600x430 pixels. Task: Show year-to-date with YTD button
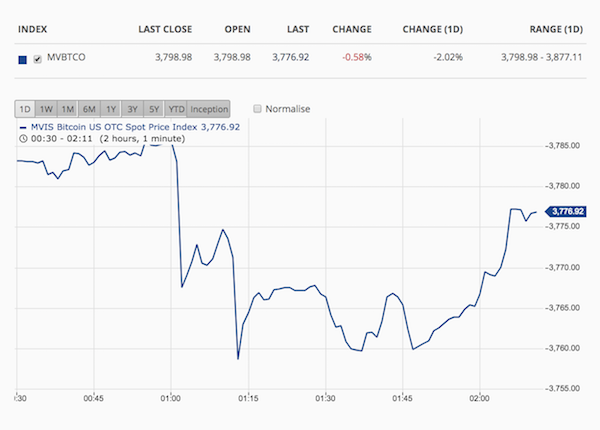tap(176, 109)
